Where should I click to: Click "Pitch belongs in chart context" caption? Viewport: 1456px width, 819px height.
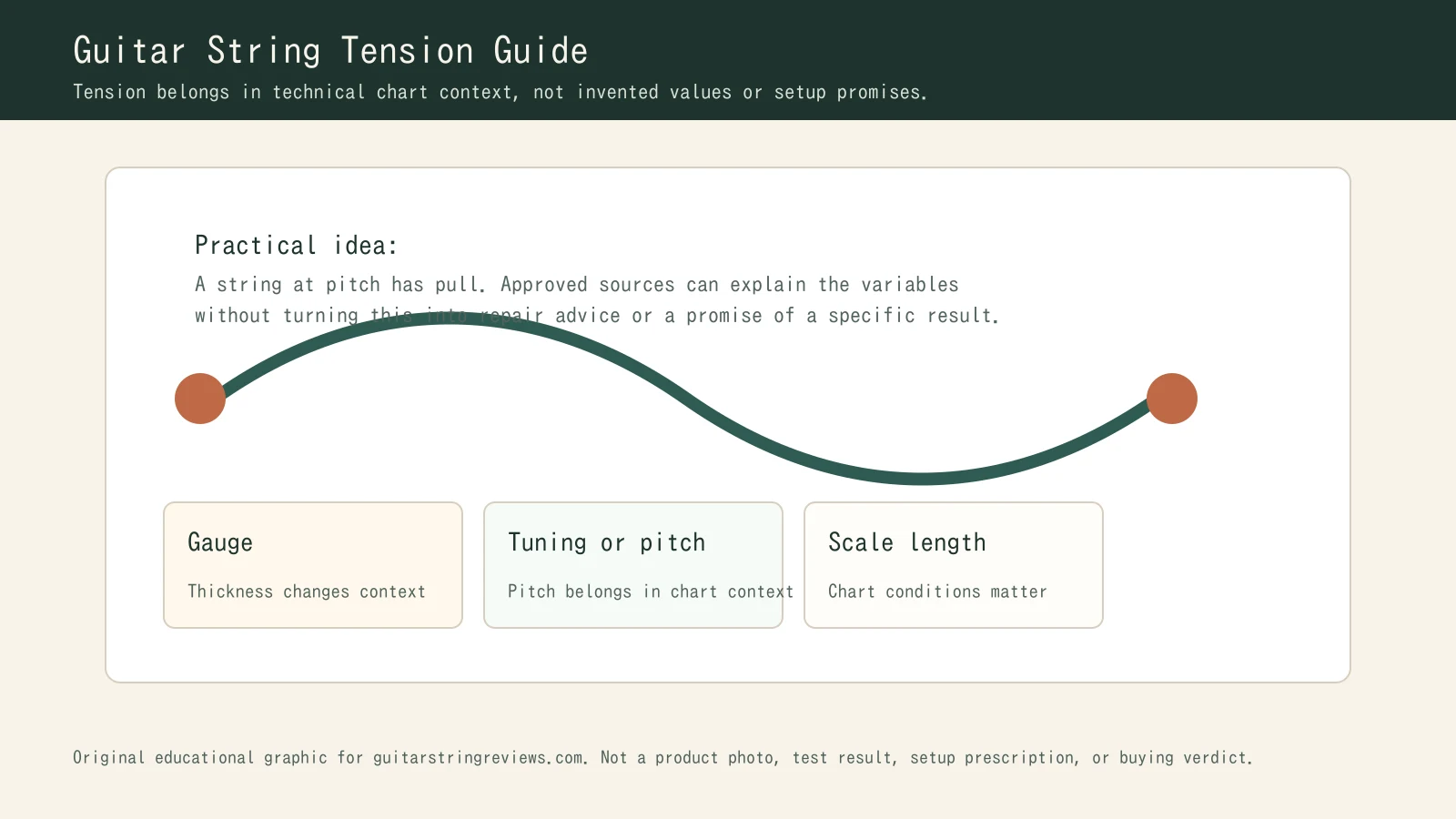point(650,591)
